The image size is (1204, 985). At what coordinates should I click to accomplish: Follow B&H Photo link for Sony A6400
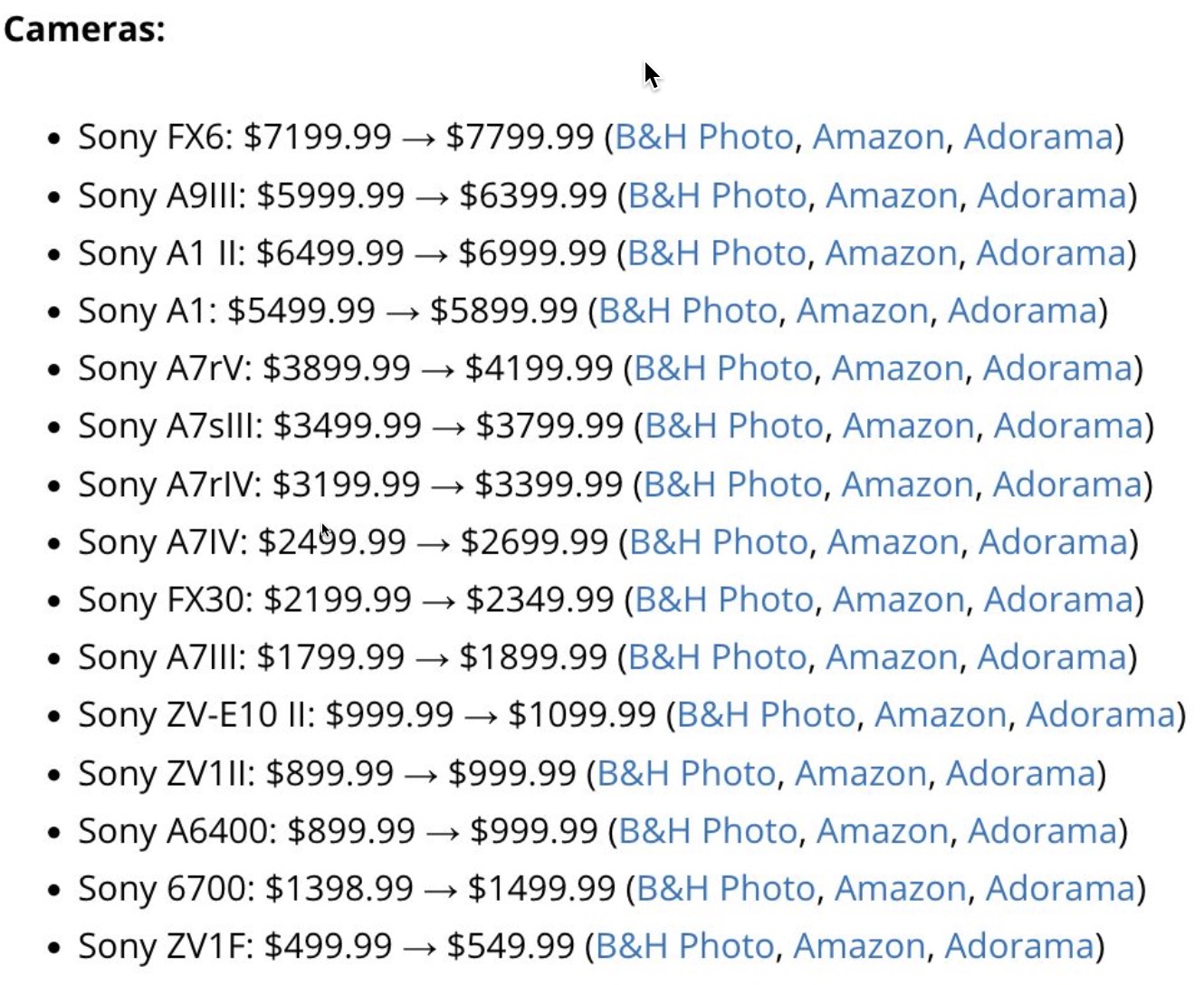pos(708,831)
